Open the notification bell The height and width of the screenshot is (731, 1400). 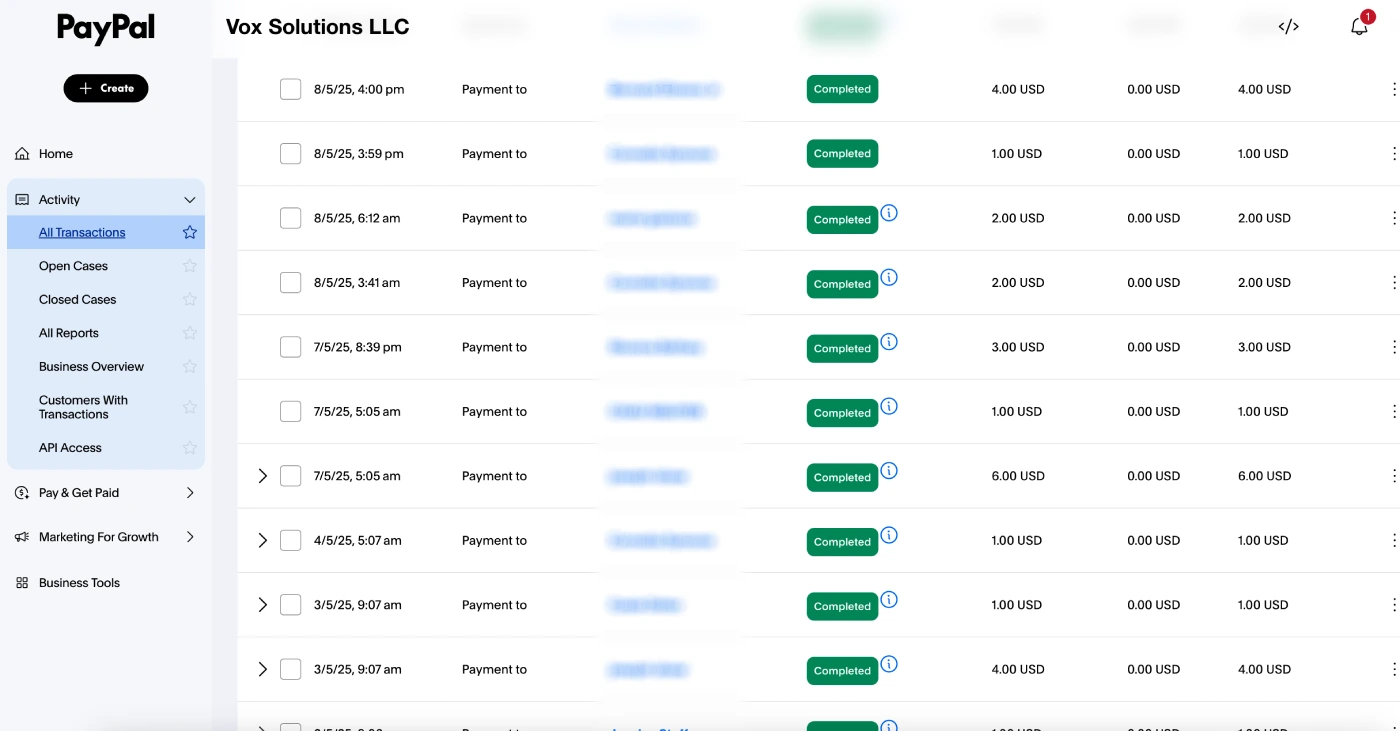1359,26
